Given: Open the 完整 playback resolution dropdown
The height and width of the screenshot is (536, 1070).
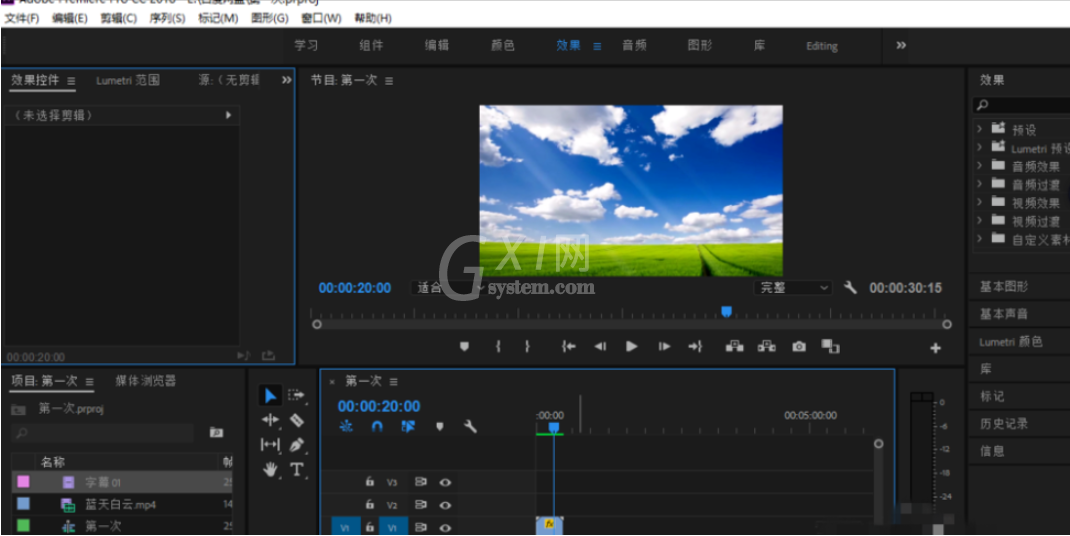Looking at the screenshot, I should point(792,288).
